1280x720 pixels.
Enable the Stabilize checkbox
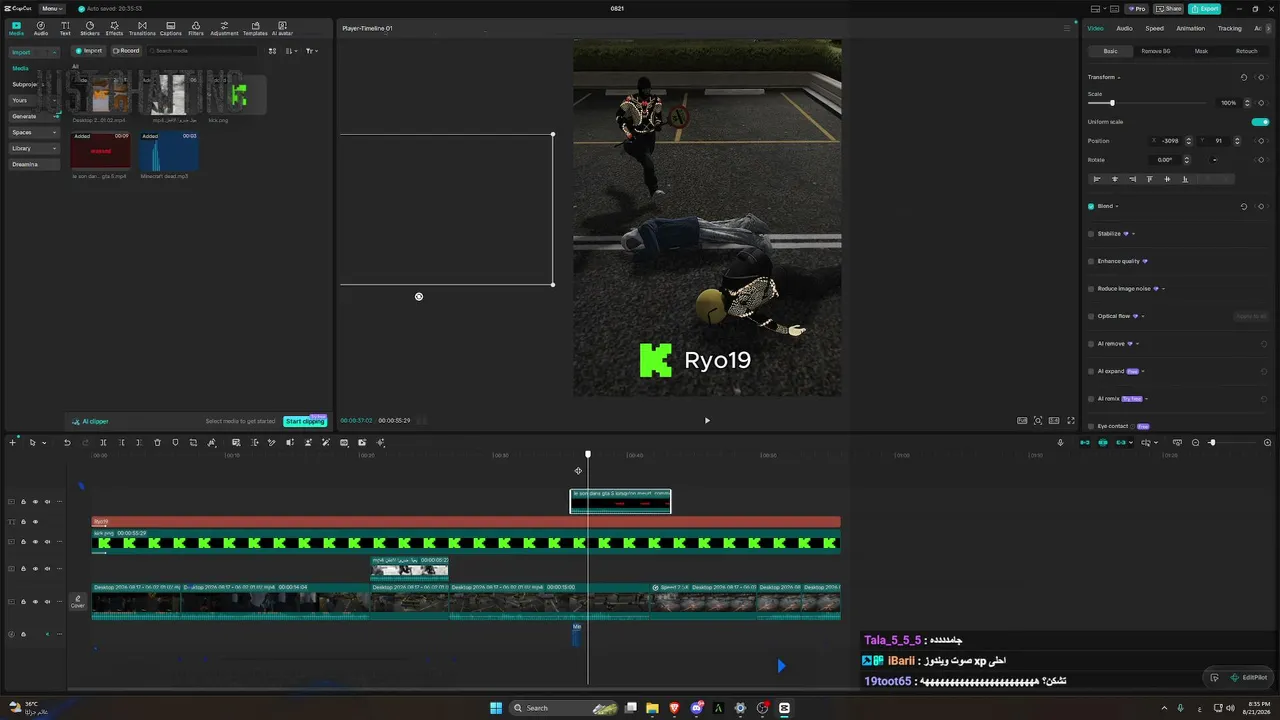tap(1091, 234)
